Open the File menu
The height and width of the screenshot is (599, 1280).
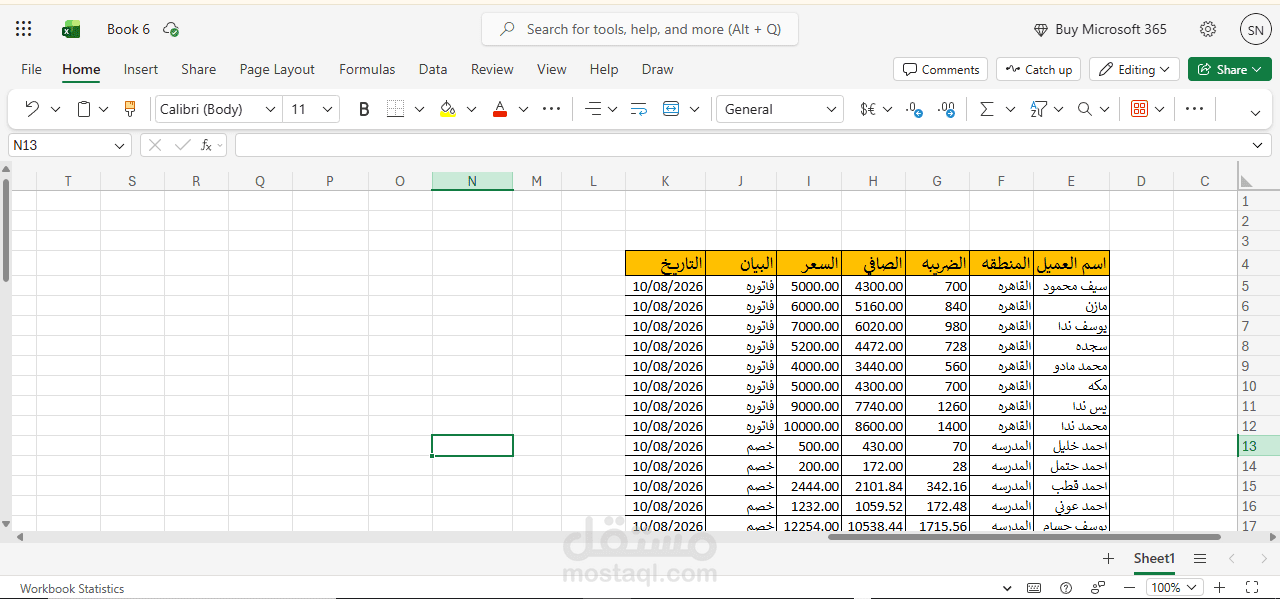[x=32, y=69]
